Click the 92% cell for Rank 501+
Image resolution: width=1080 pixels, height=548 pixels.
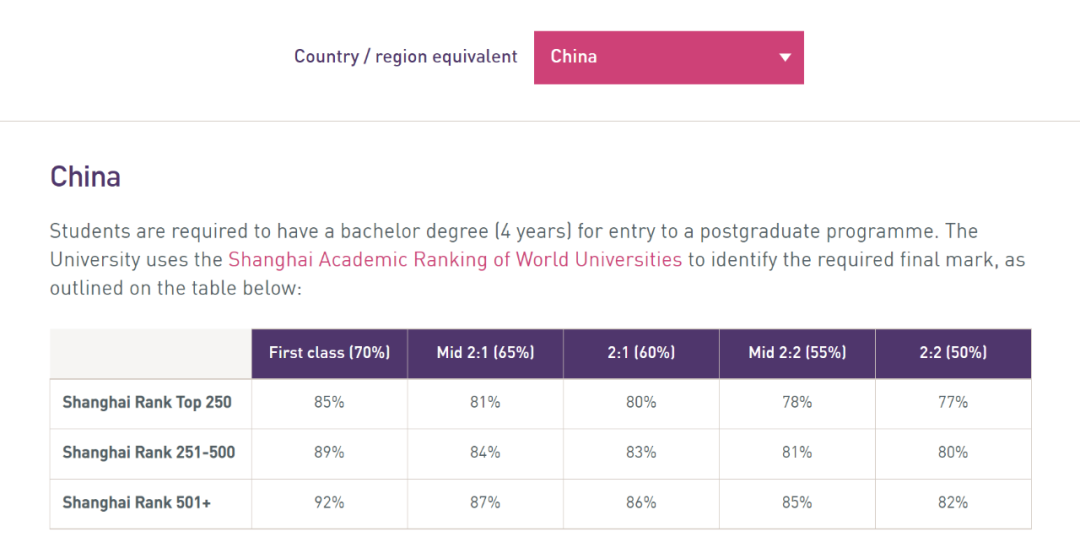click(329, 502)
